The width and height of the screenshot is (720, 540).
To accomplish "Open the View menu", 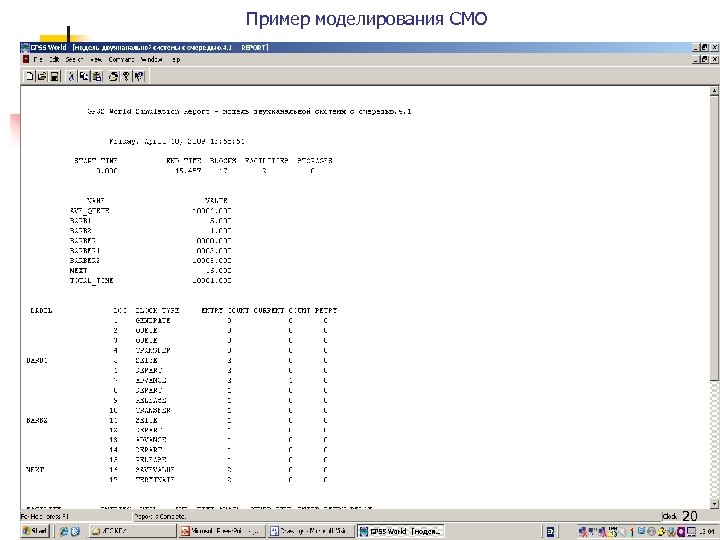I will [96, 59].
